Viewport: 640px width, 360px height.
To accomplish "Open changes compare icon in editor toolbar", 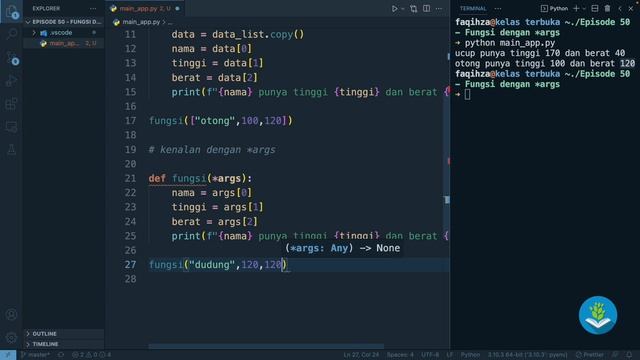I will click(413, 9).
